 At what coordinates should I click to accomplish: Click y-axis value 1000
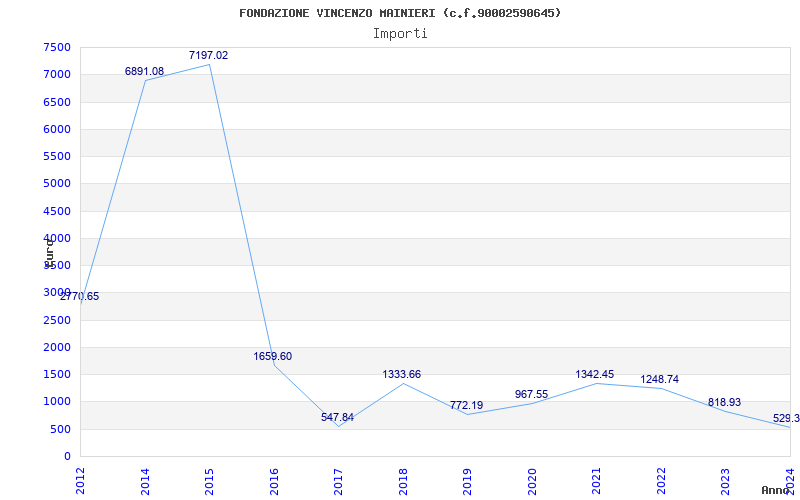[57, 402]
